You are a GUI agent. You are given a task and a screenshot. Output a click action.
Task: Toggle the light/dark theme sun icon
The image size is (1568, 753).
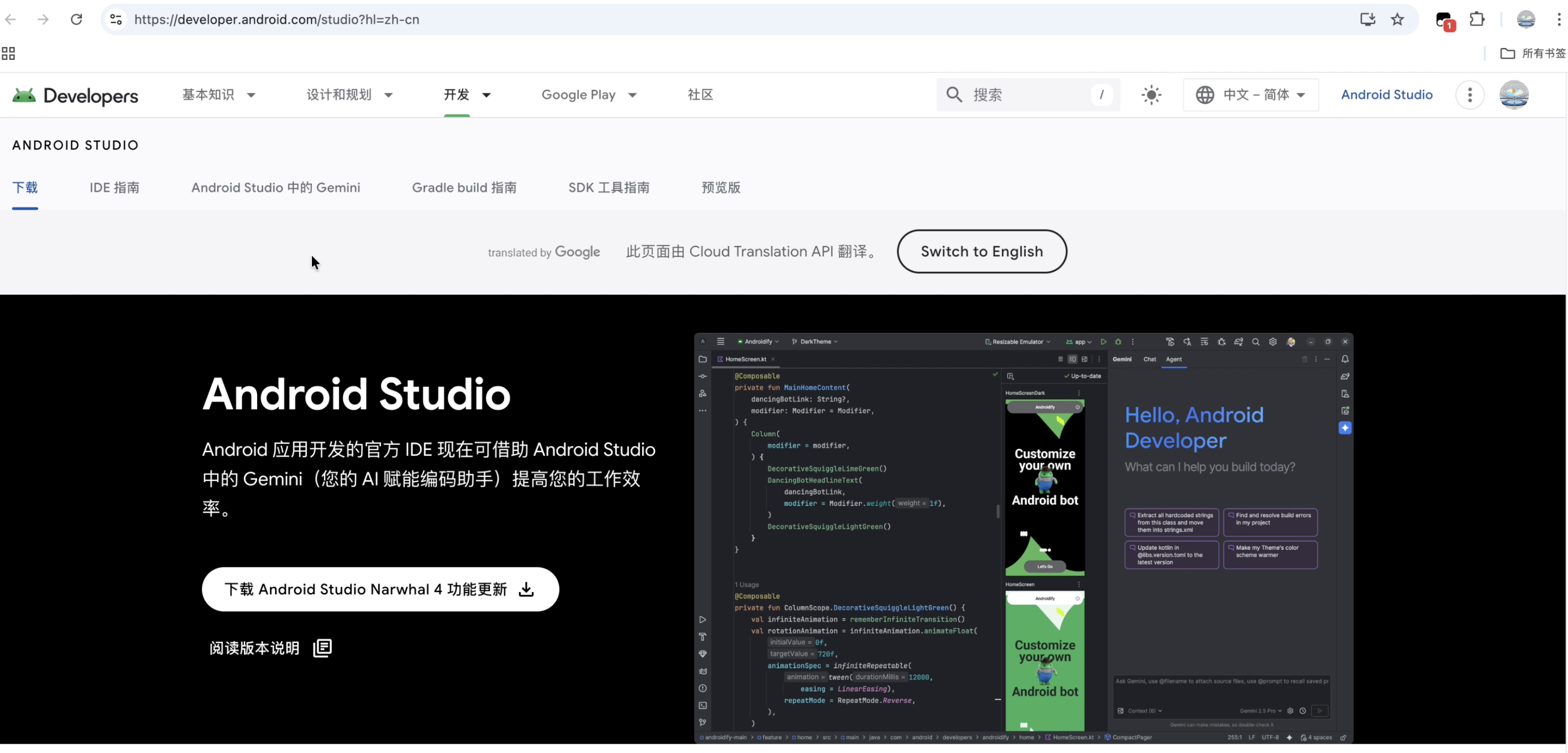[x=1151, y=95]
